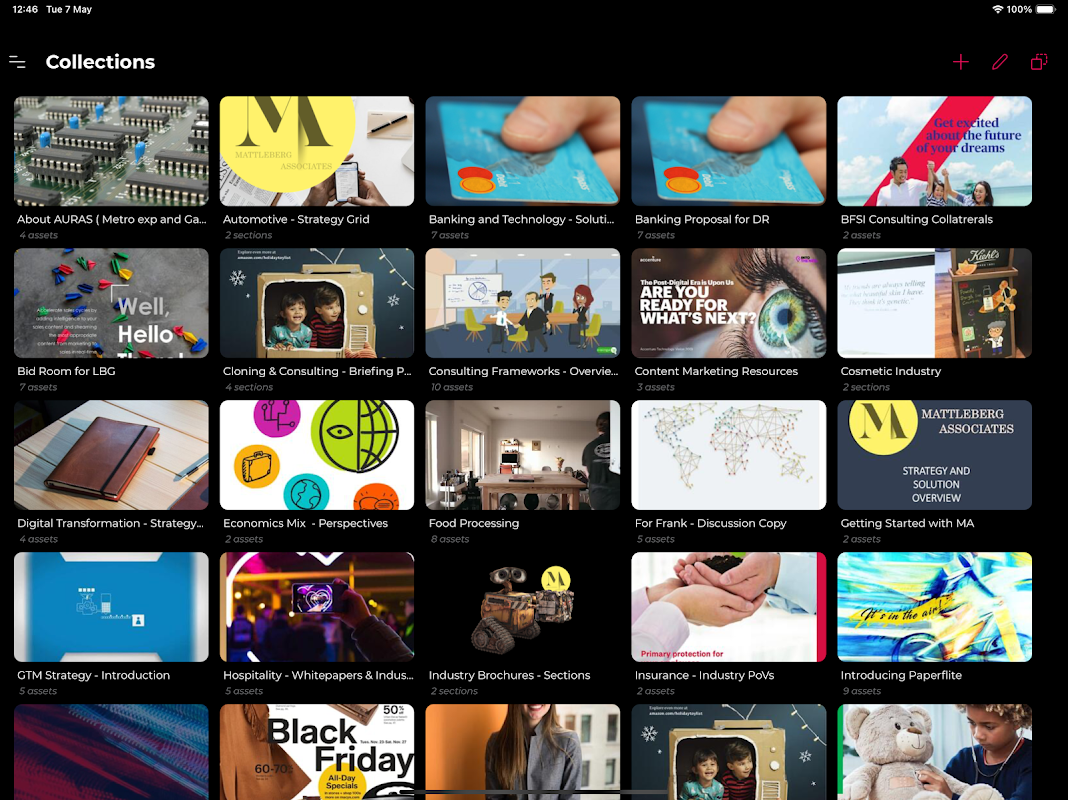Select '3 assets' under Content Marketing Resources
Viewport: 1068px width, 800px height.
pos(655,387)
